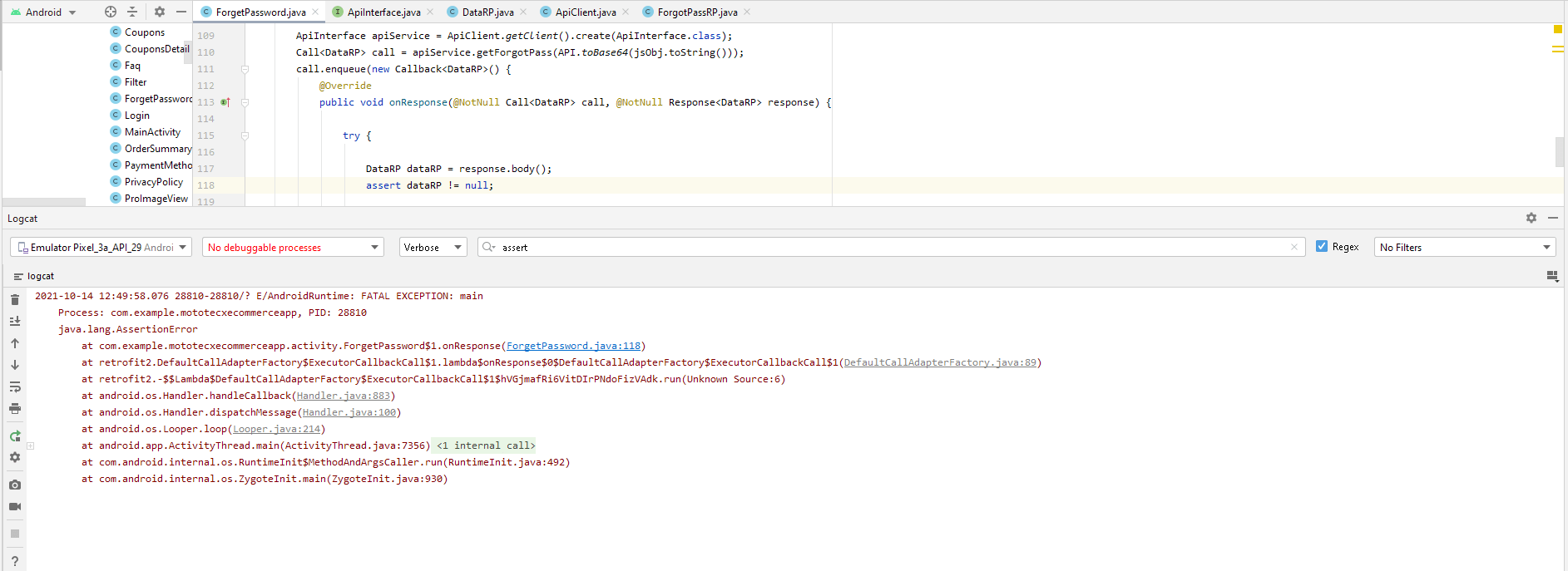Click the print icon in logcat sidebar

[x=15, y=409]
